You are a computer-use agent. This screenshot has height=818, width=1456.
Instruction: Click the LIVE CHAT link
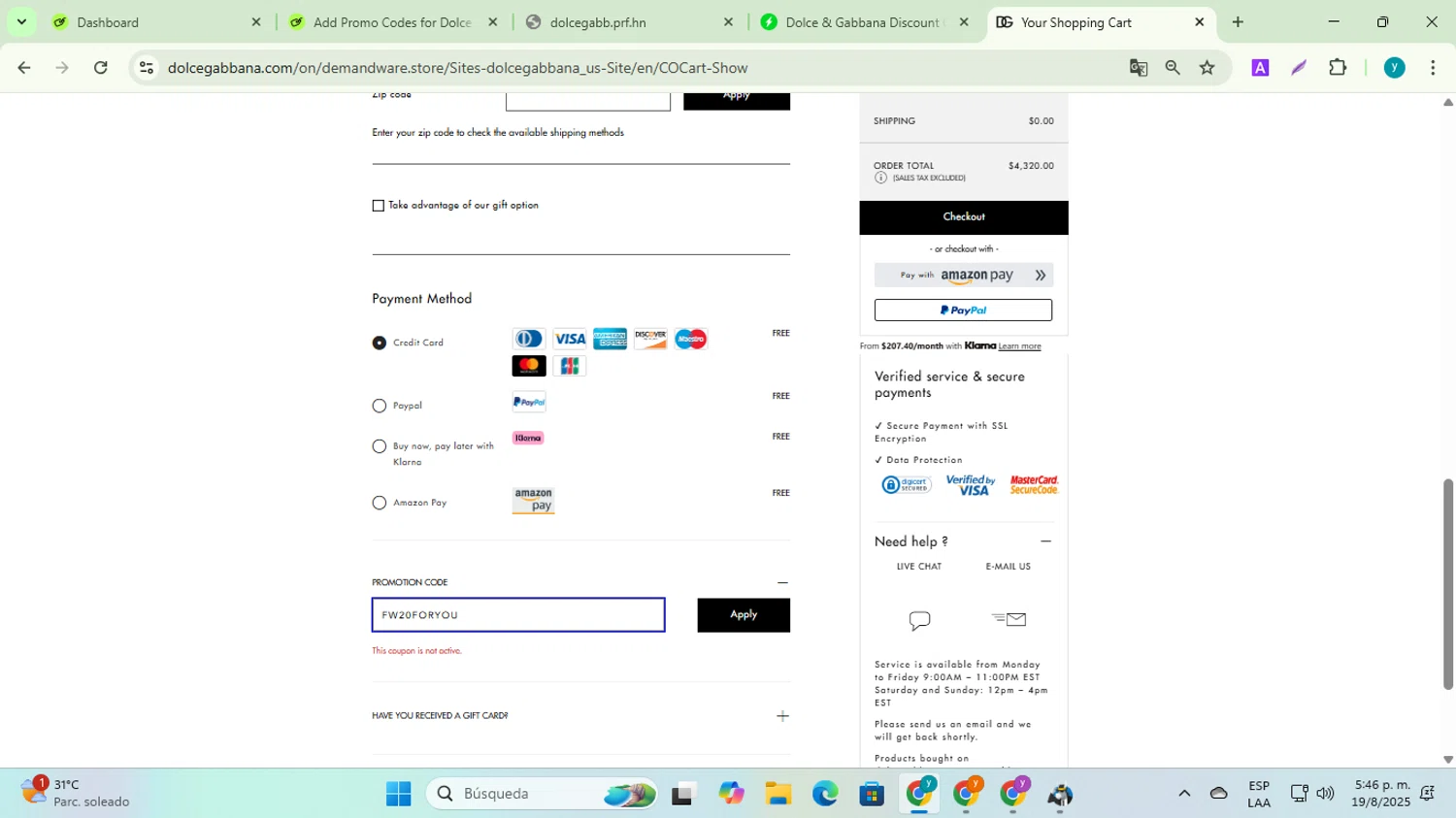919,567
